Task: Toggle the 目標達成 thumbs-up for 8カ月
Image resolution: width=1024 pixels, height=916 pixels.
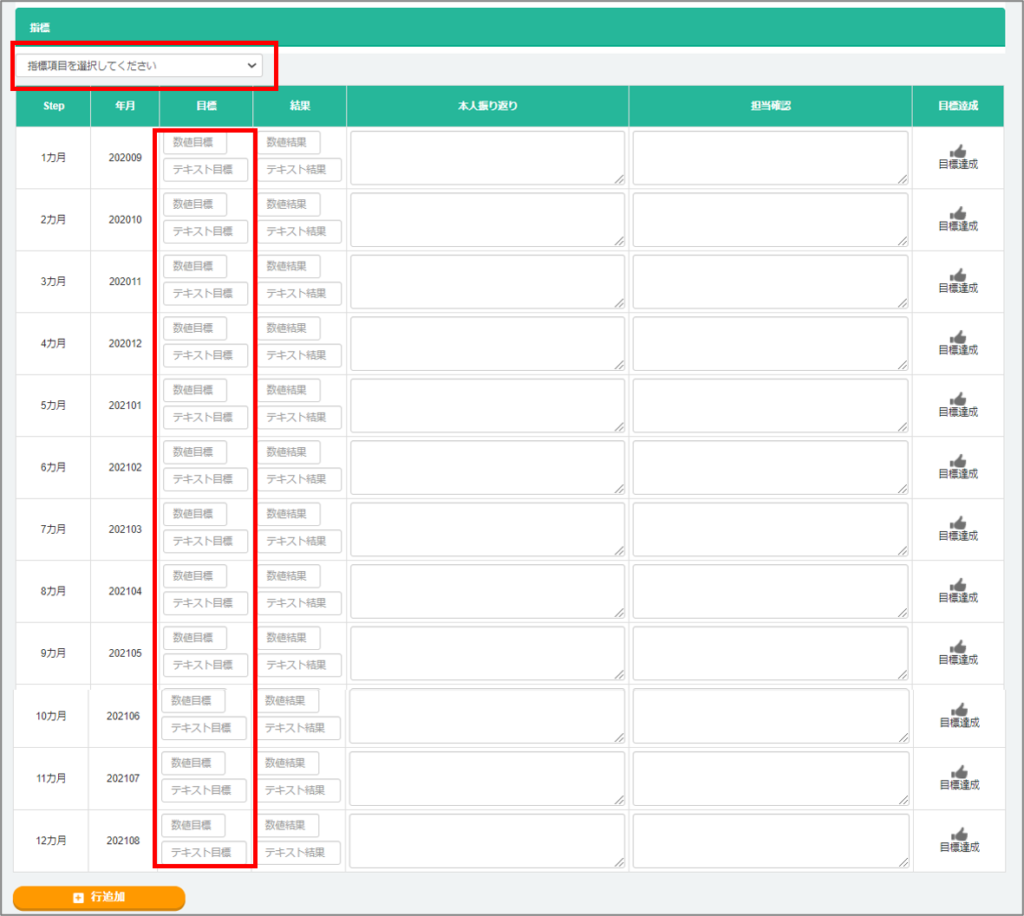Action: click(x=957, y=585)
